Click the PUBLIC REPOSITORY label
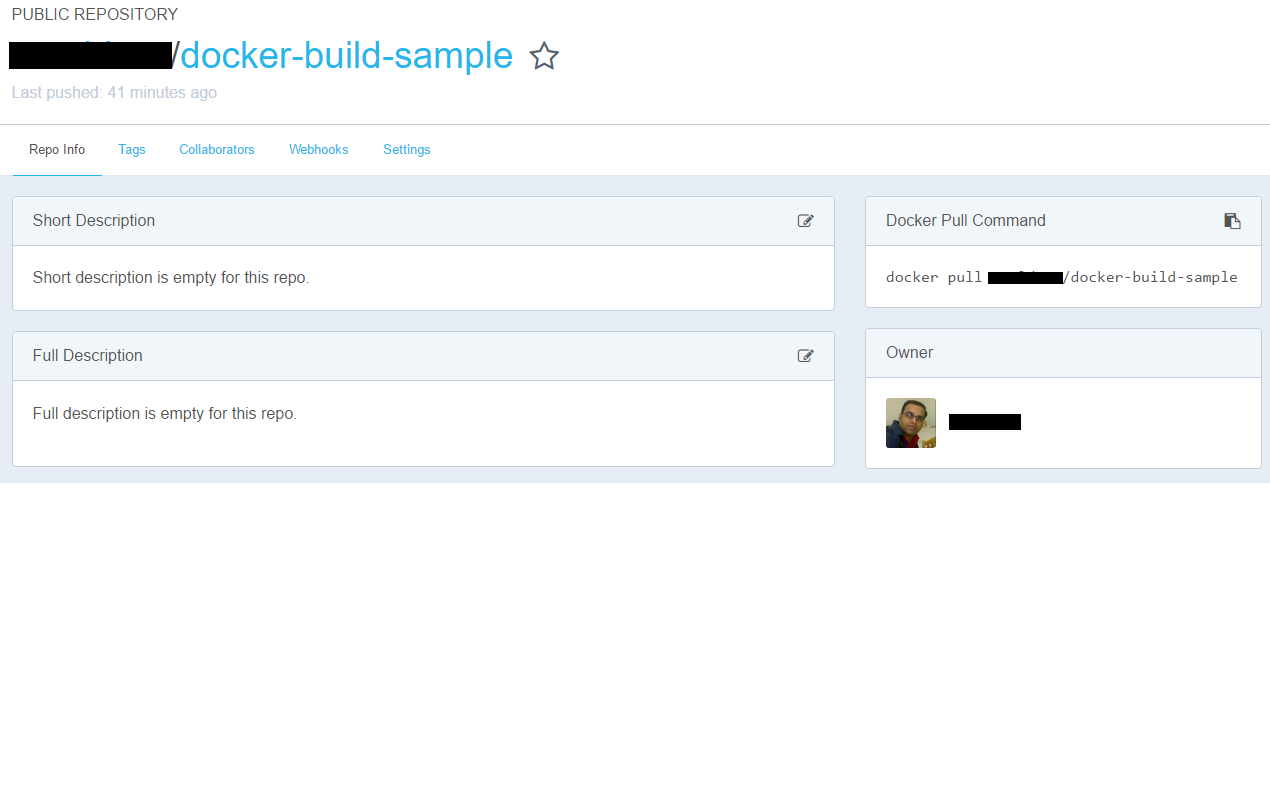Viewport: 1270px width, 793px height. pos(95,15)
